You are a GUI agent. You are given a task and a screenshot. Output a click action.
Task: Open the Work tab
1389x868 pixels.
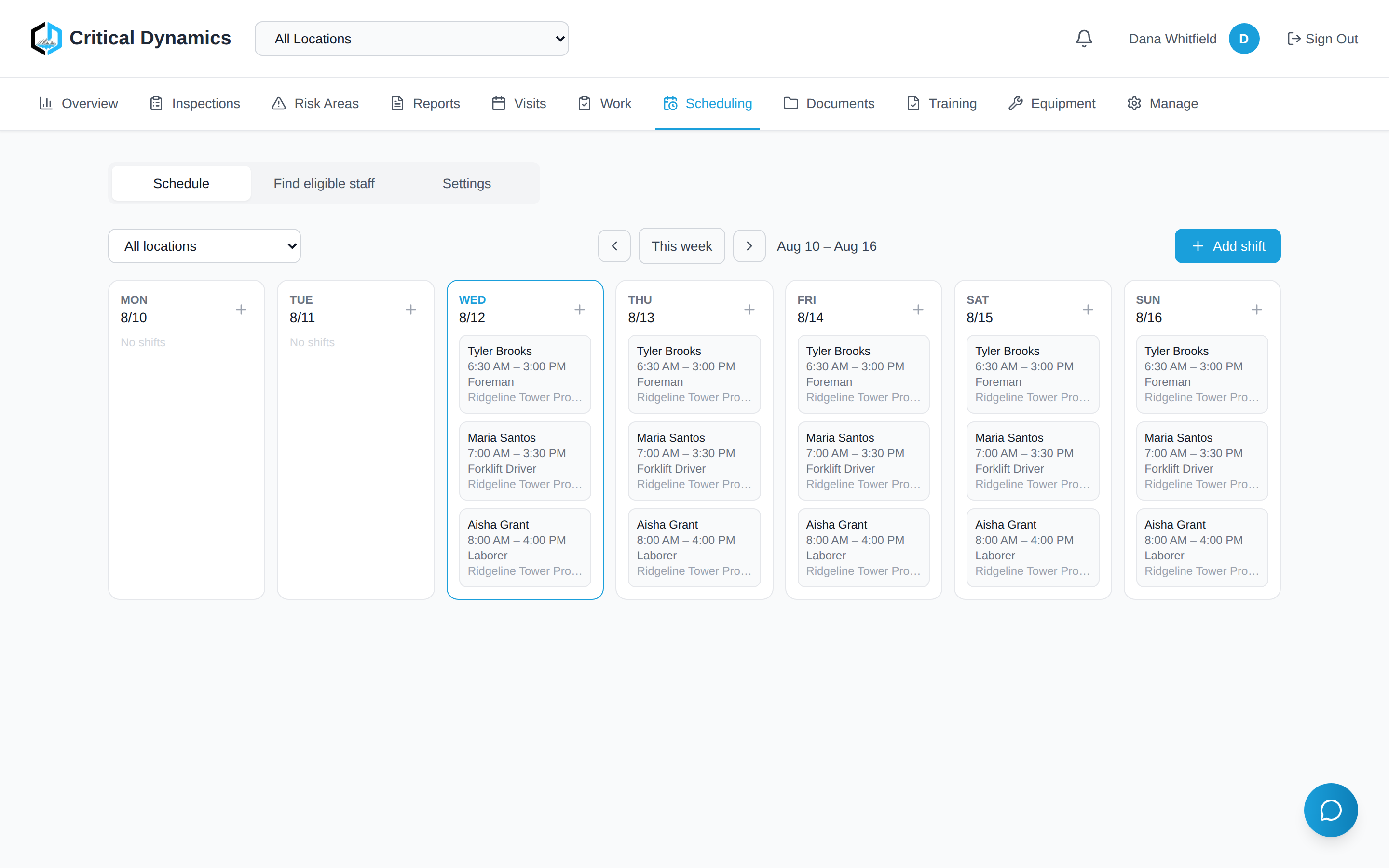tap(604, 103)
